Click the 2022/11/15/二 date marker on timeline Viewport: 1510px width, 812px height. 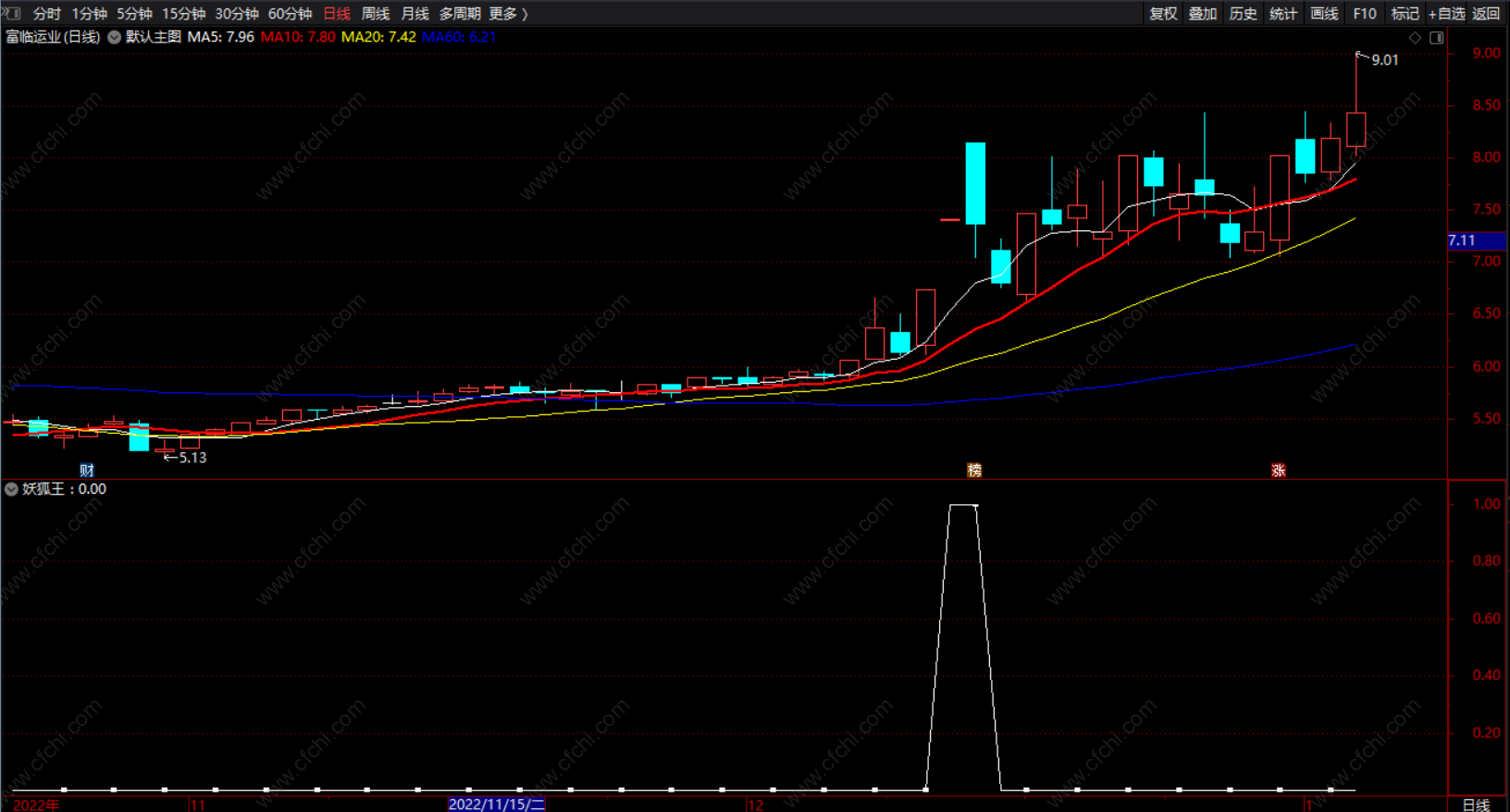pos(497,805)
